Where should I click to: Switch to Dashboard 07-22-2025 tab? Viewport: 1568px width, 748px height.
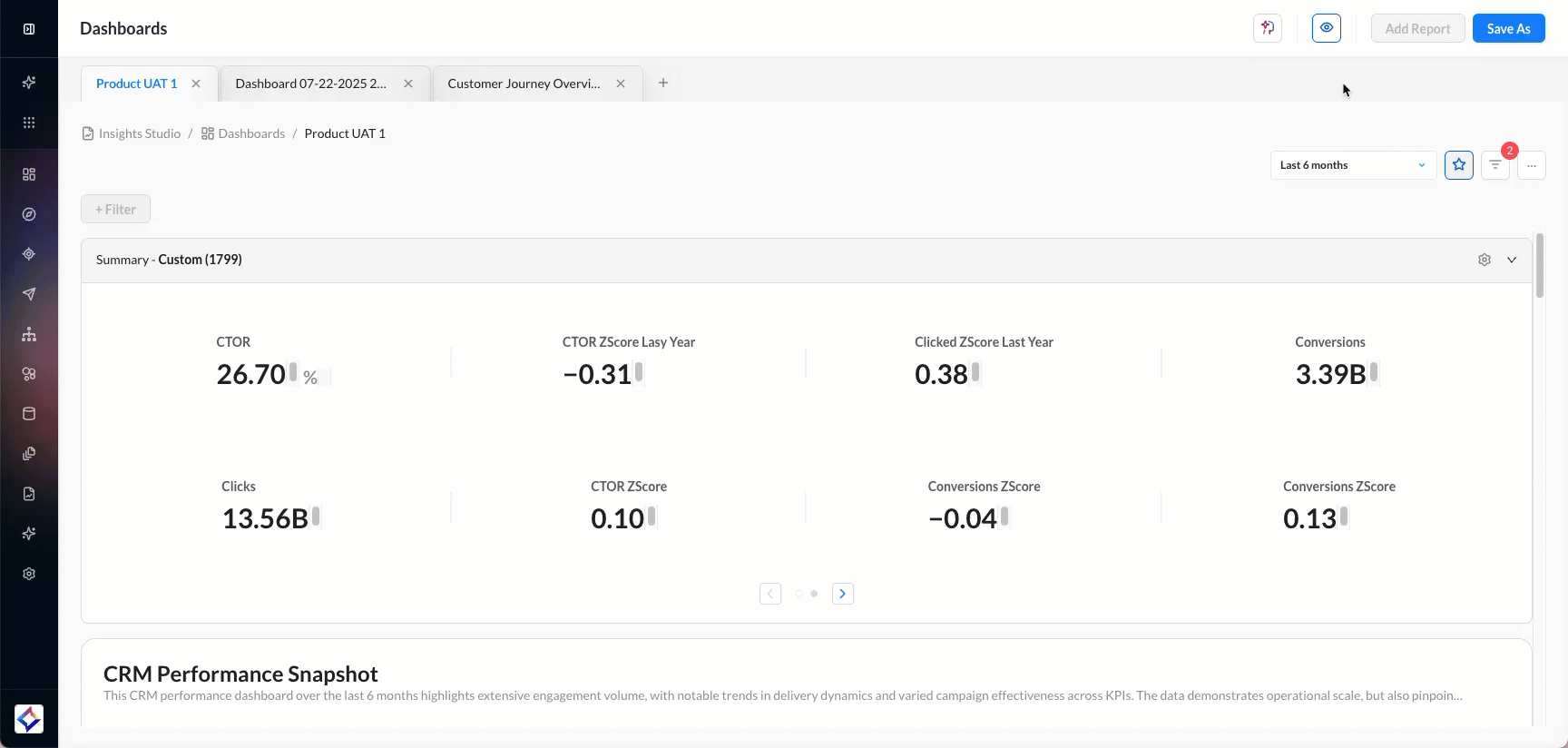pos(310,84)
